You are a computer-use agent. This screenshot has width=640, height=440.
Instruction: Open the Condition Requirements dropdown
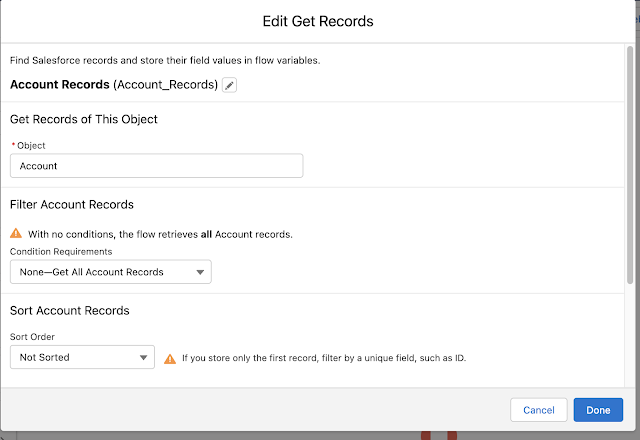[x=110, y=271]
